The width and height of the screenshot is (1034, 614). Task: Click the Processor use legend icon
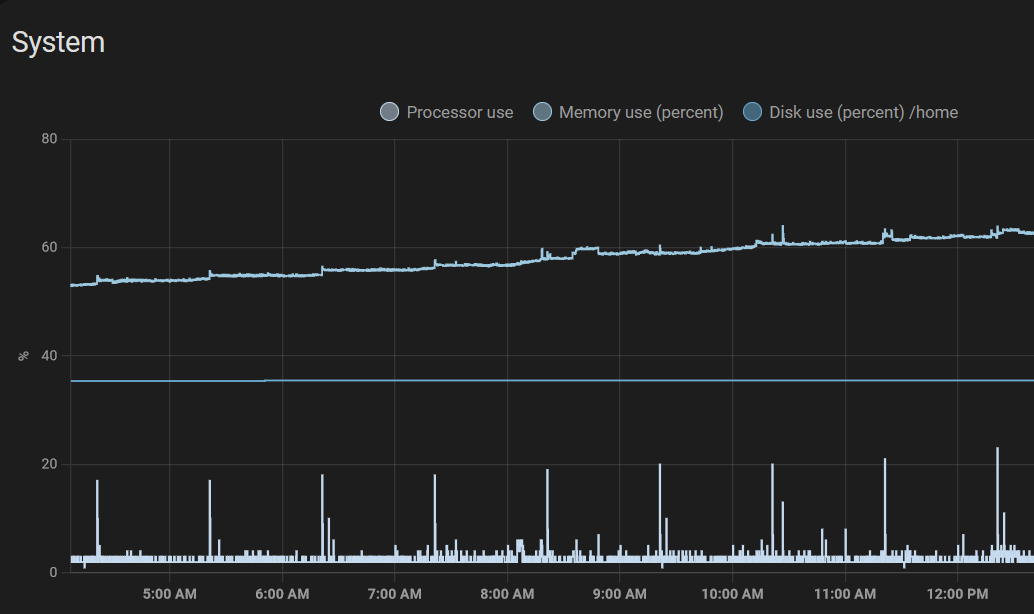tap(388, 112)
